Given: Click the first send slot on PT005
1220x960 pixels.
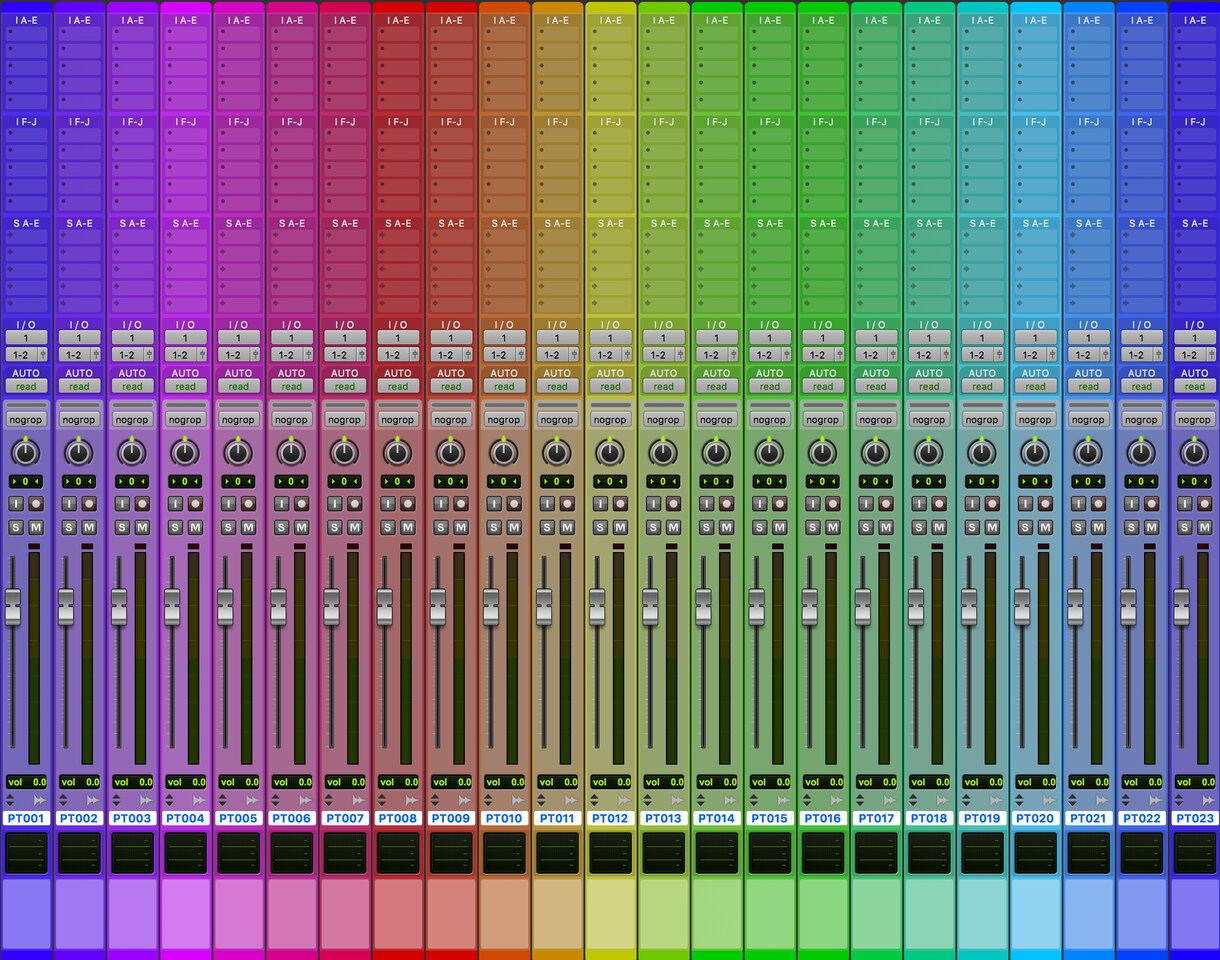Looking at the screenshot, I should [238, 237].
